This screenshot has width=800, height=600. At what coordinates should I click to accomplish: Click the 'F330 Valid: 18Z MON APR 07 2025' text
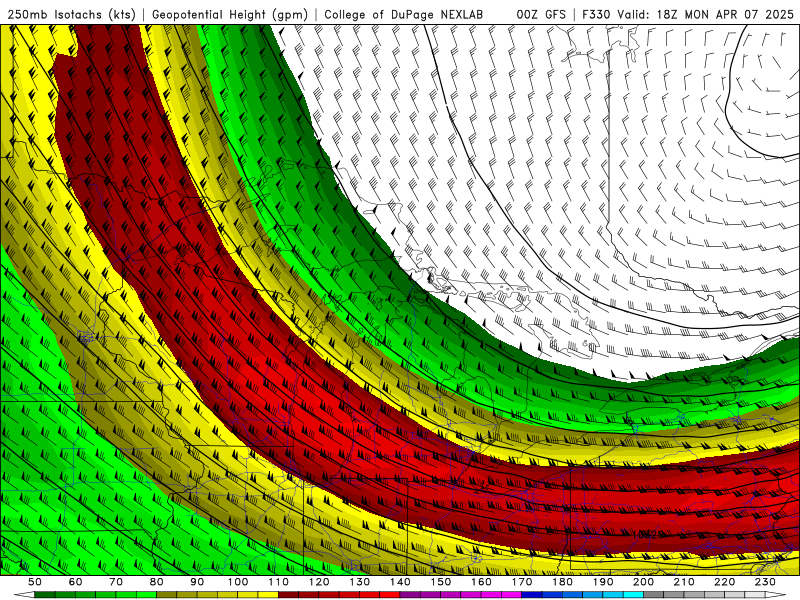point(688,14)
